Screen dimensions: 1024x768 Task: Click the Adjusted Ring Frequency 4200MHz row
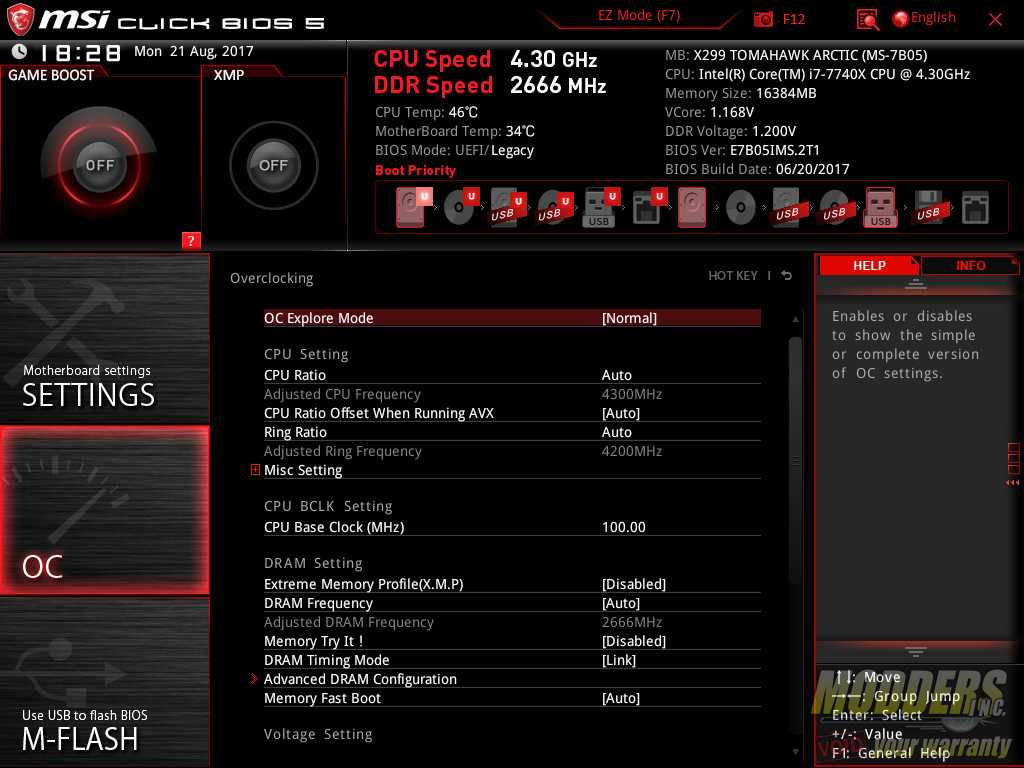pyautogui.click(x=512, y=451)
